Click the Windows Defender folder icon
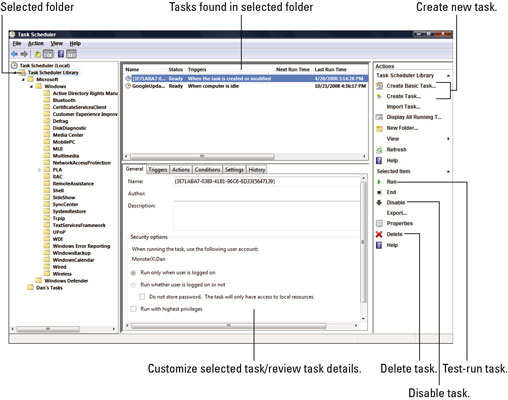Viewport: 508px width, 400px height. [x=39, y=281]
